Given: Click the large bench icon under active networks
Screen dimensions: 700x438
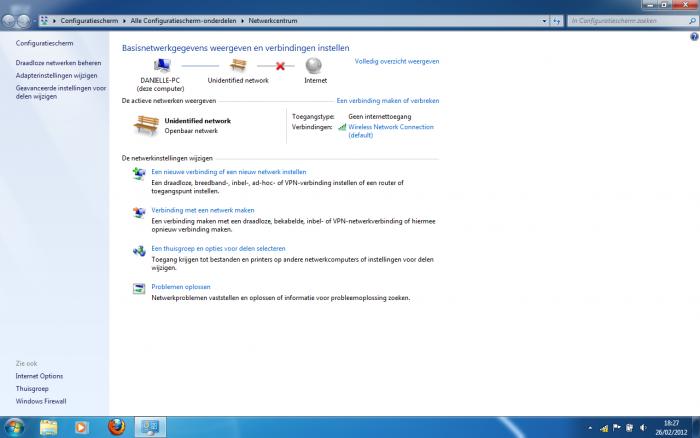Looking at the screenshot, I should coord(146,125).
